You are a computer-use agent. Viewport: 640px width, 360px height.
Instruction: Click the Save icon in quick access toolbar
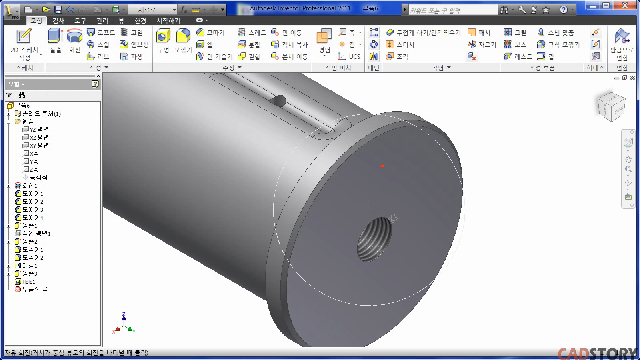click(x=58, y=9)
